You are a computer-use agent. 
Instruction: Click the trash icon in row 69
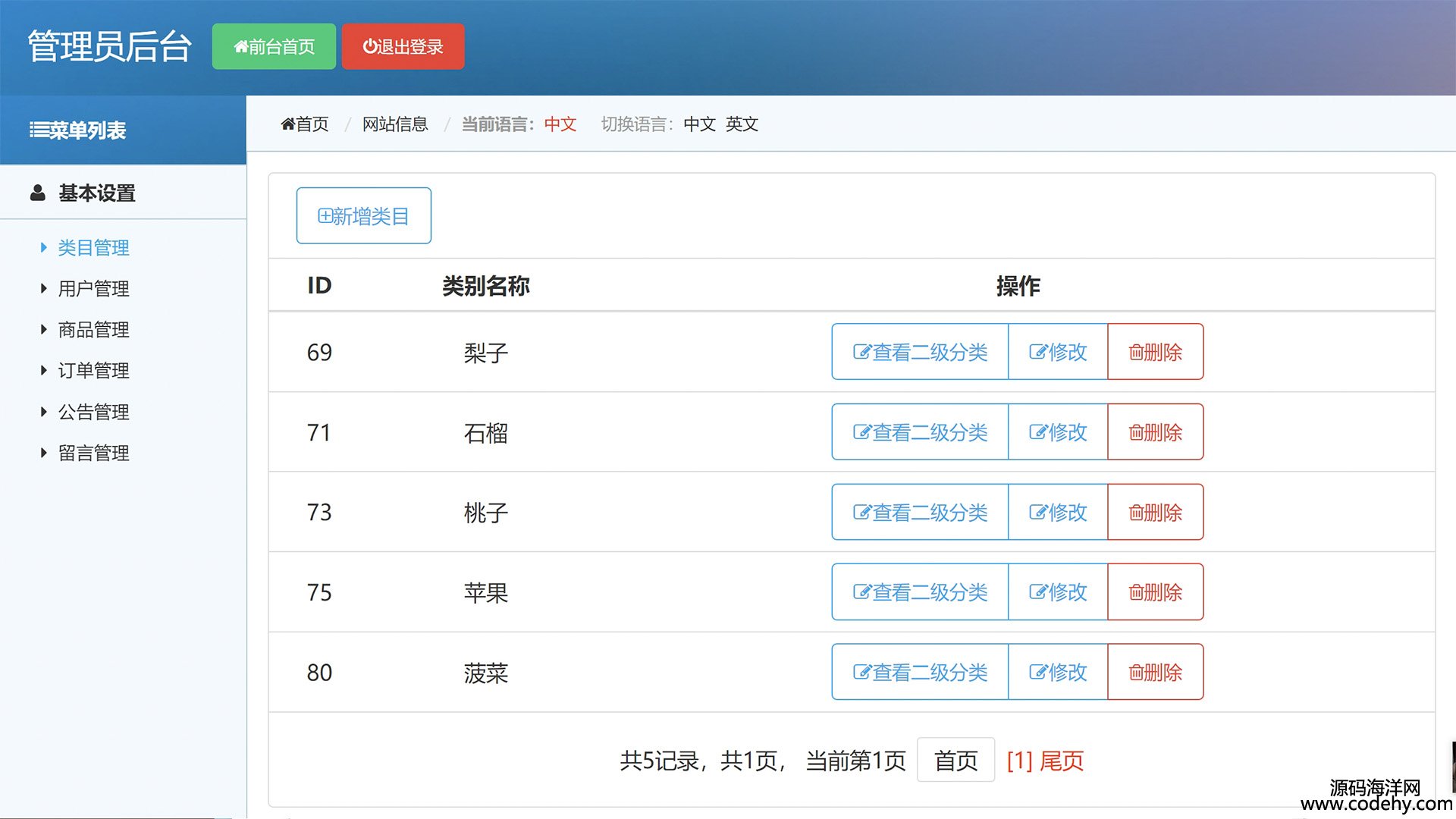pyautogui.click(x=1136, y=352)
